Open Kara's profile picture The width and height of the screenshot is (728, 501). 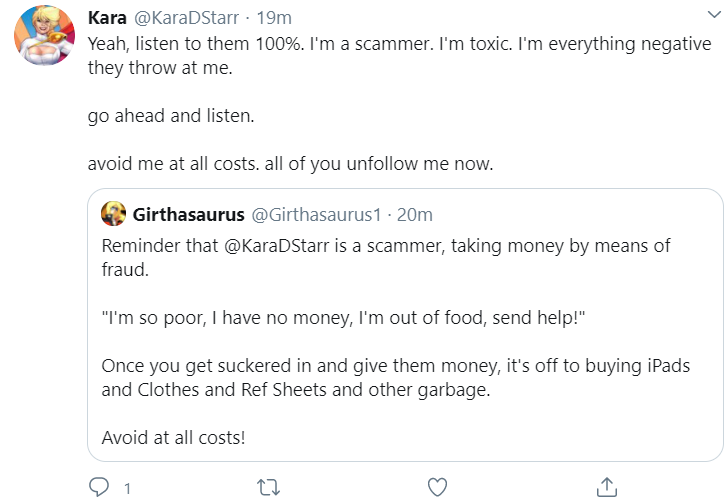coord(45,35)
